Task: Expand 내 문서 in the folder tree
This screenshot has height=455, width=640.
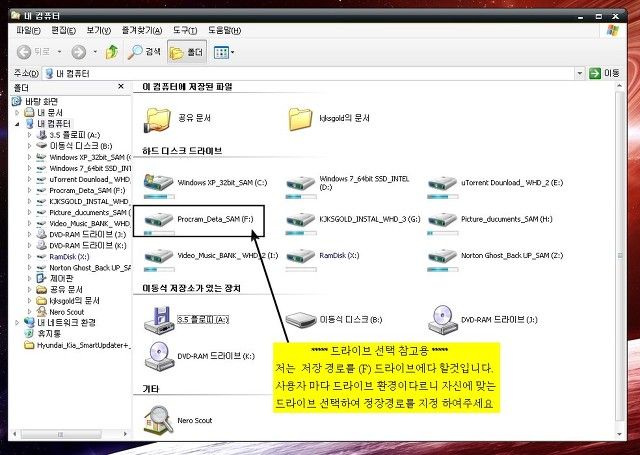Action: tap(18, 113)
